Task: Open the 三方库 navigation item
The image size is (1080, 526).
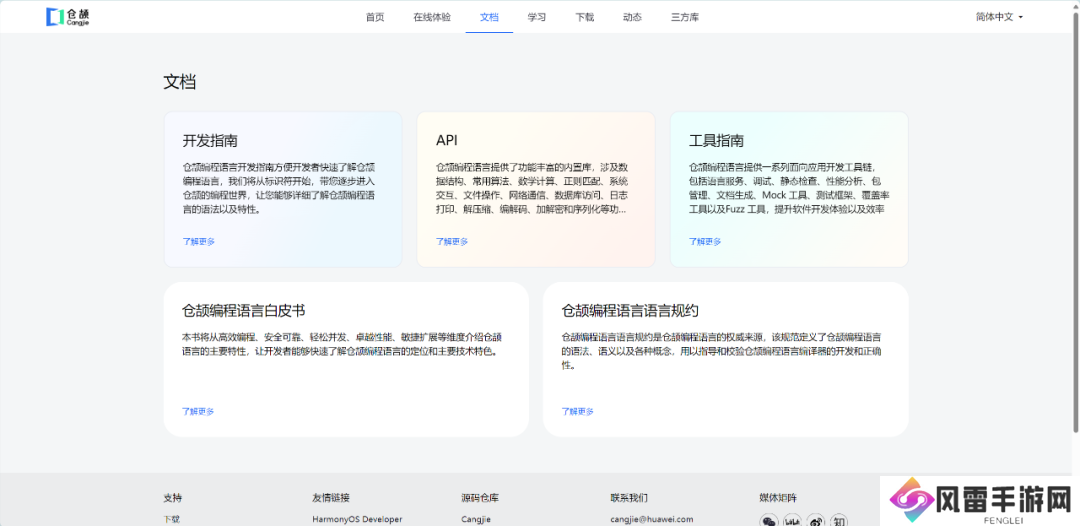Action: pyautogui.click(x=685, y=17)
